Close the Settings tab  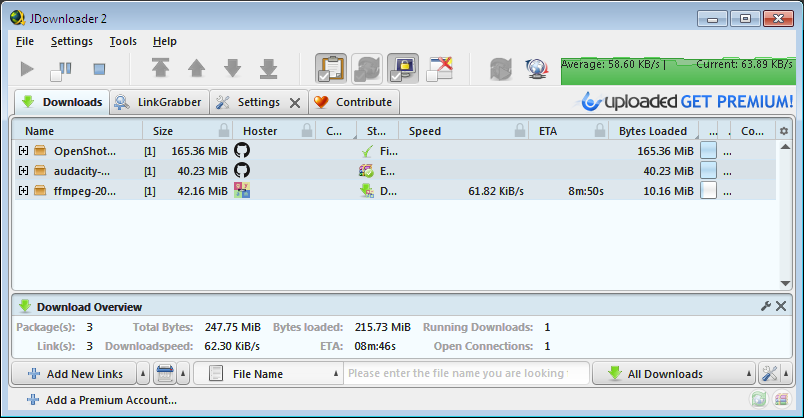click(x=295, y=103)
